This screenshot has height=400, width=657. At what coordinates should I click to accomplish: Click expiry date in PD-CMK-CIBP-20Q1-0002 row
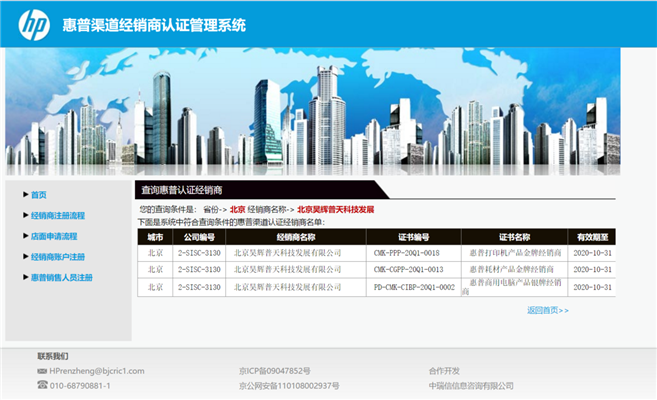coord(592,287)
